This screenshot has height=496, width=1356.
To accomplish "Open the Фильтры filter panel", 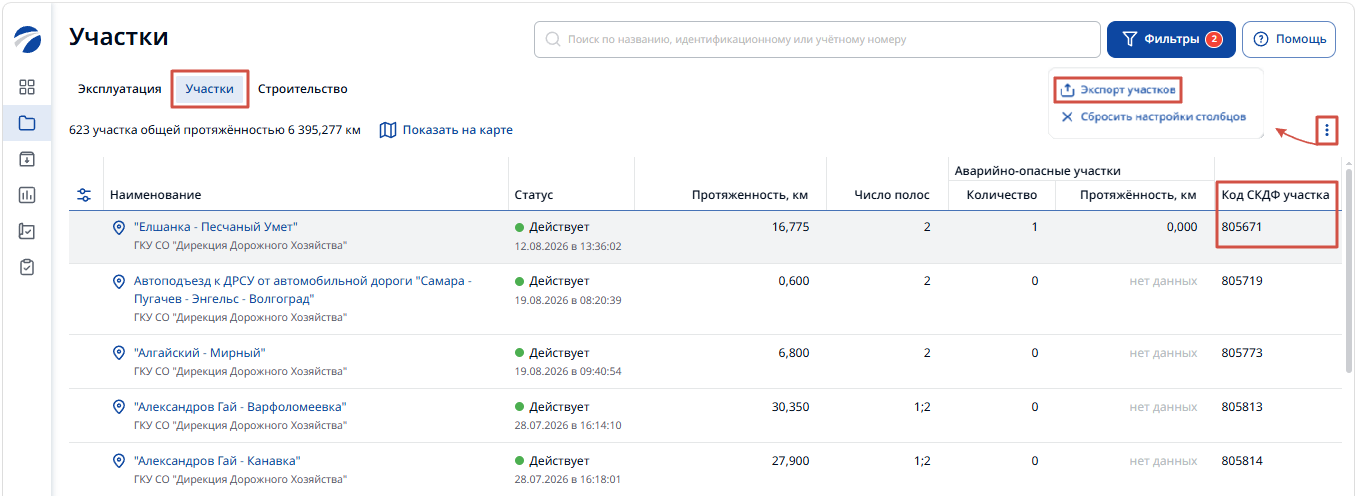I will click(1171, 39).
